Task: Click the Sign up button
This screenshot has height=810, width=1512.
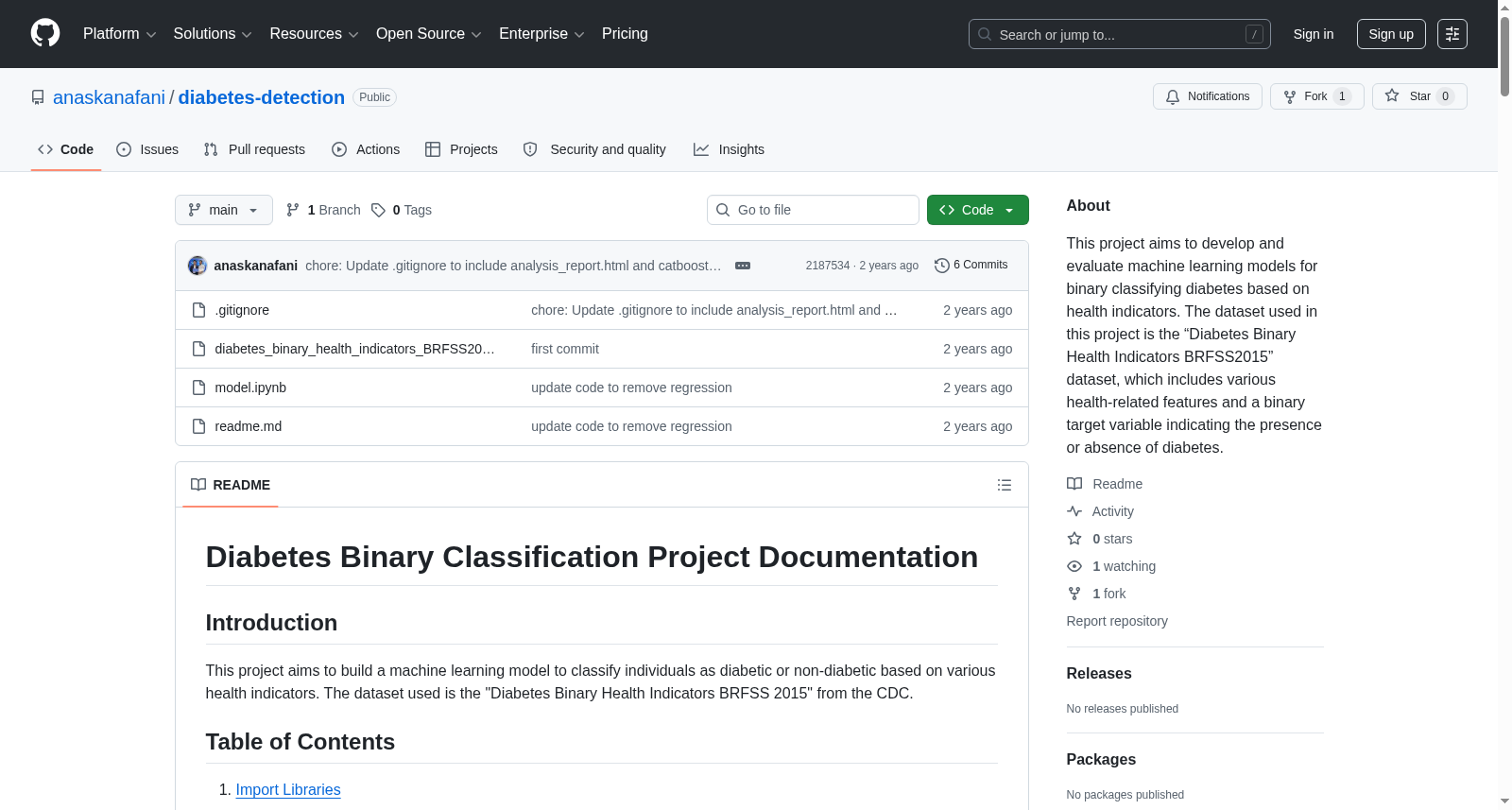Action: (x=1391, y=34)
